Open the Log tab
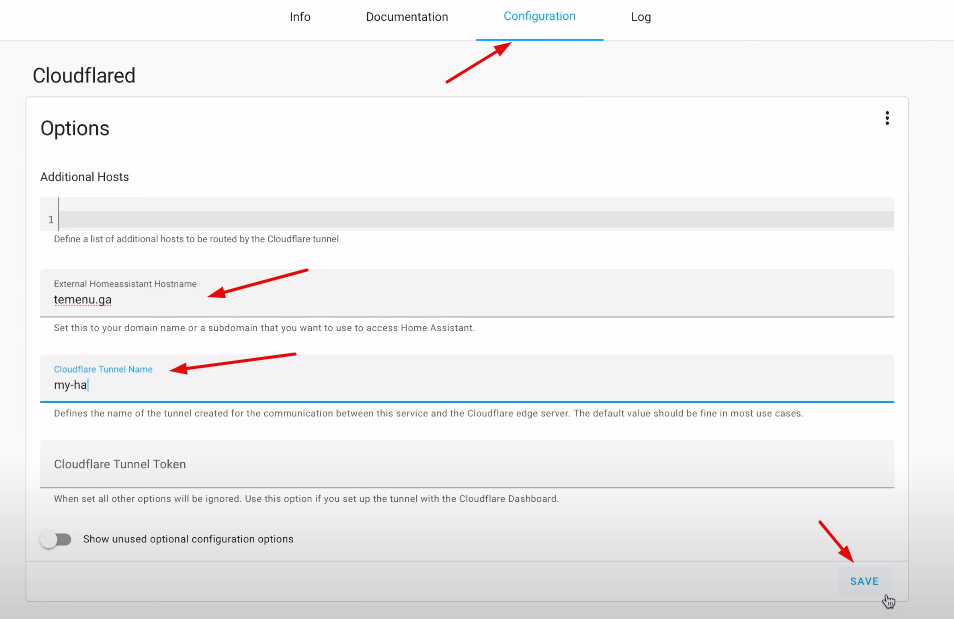 coord(641,17)
